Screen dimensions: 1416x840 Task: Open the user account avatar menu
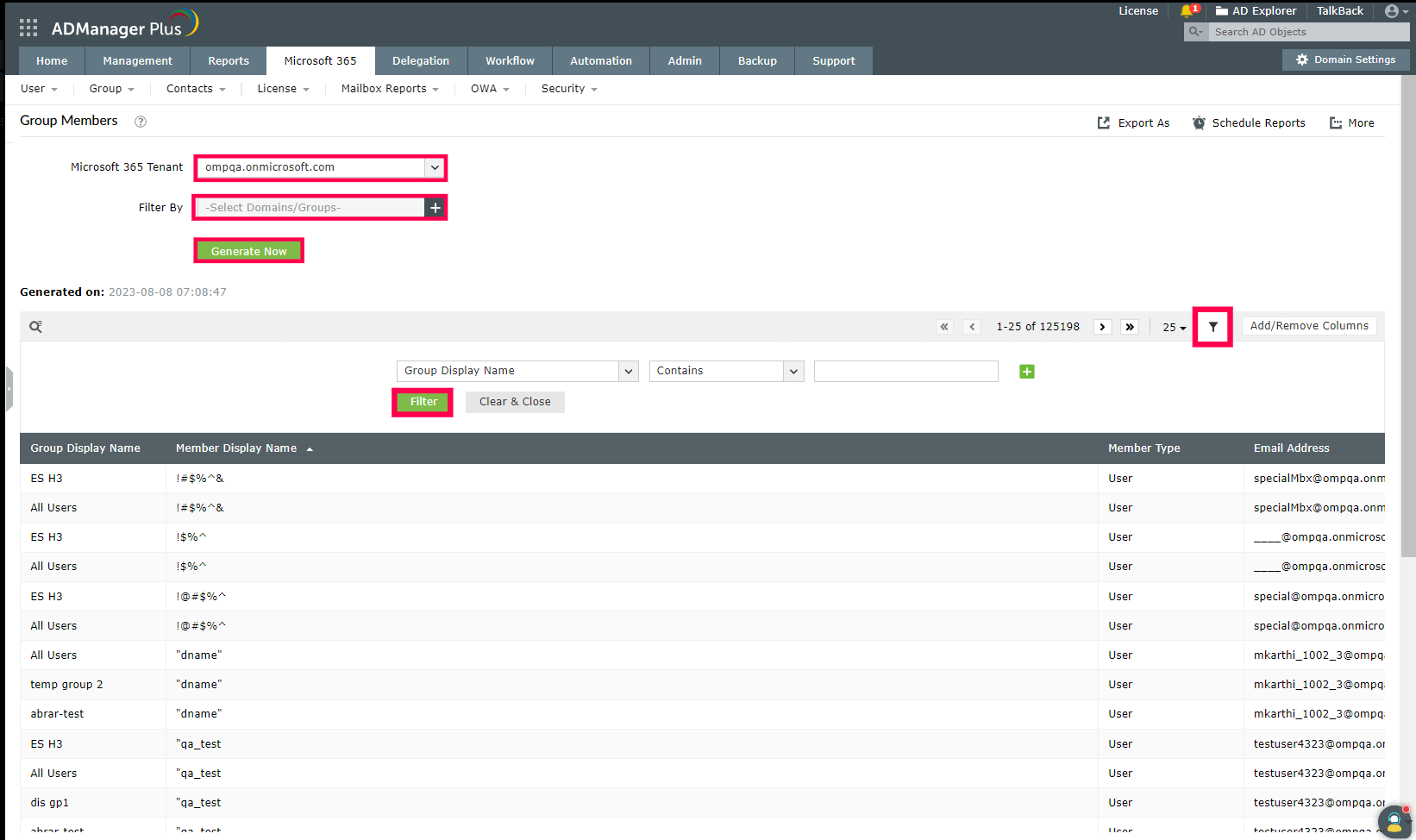pyautogui.click(x=1392, y=11)
